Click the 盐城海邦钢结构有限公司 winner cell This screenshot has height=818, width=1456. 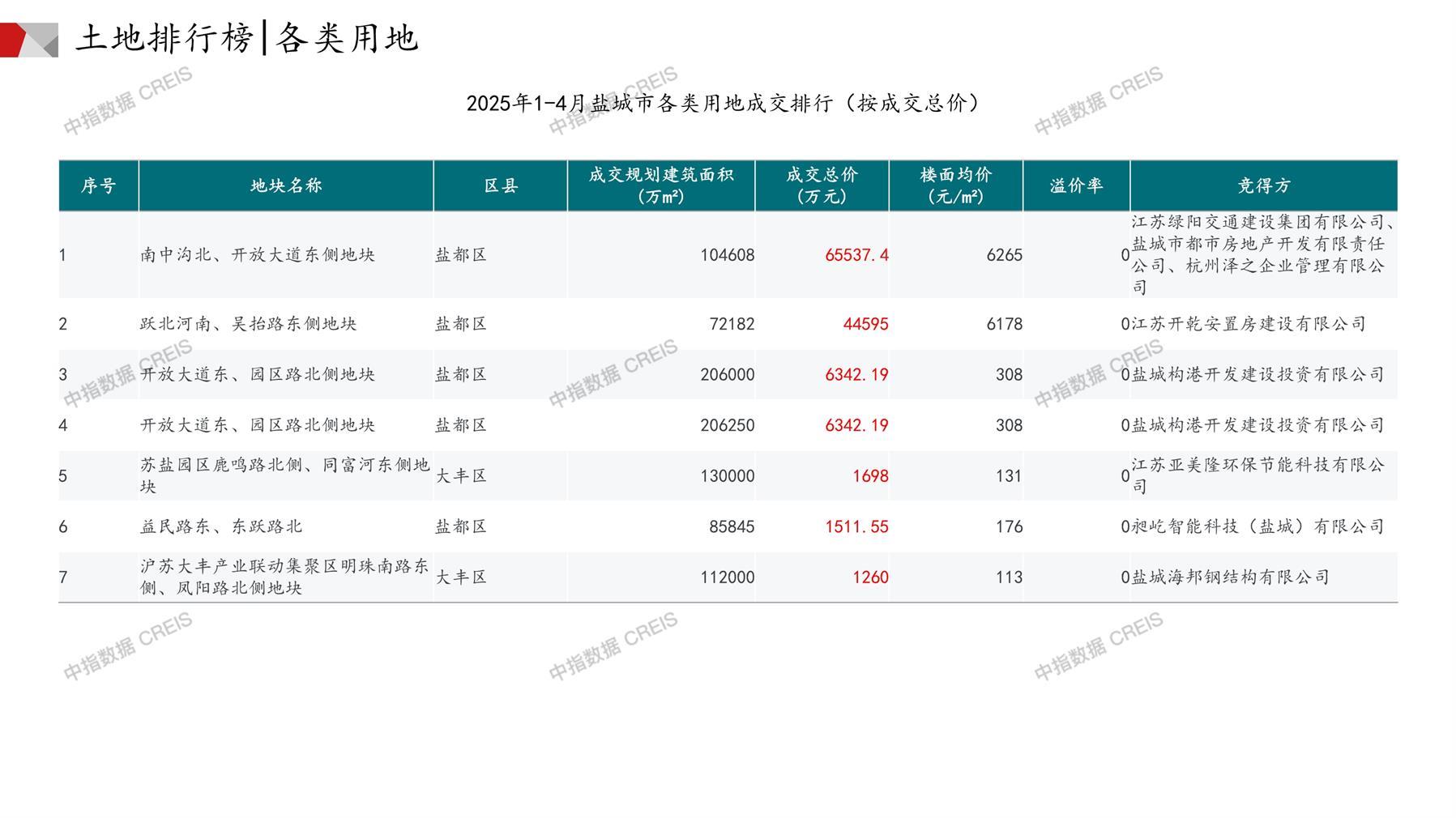[1230, 577]
